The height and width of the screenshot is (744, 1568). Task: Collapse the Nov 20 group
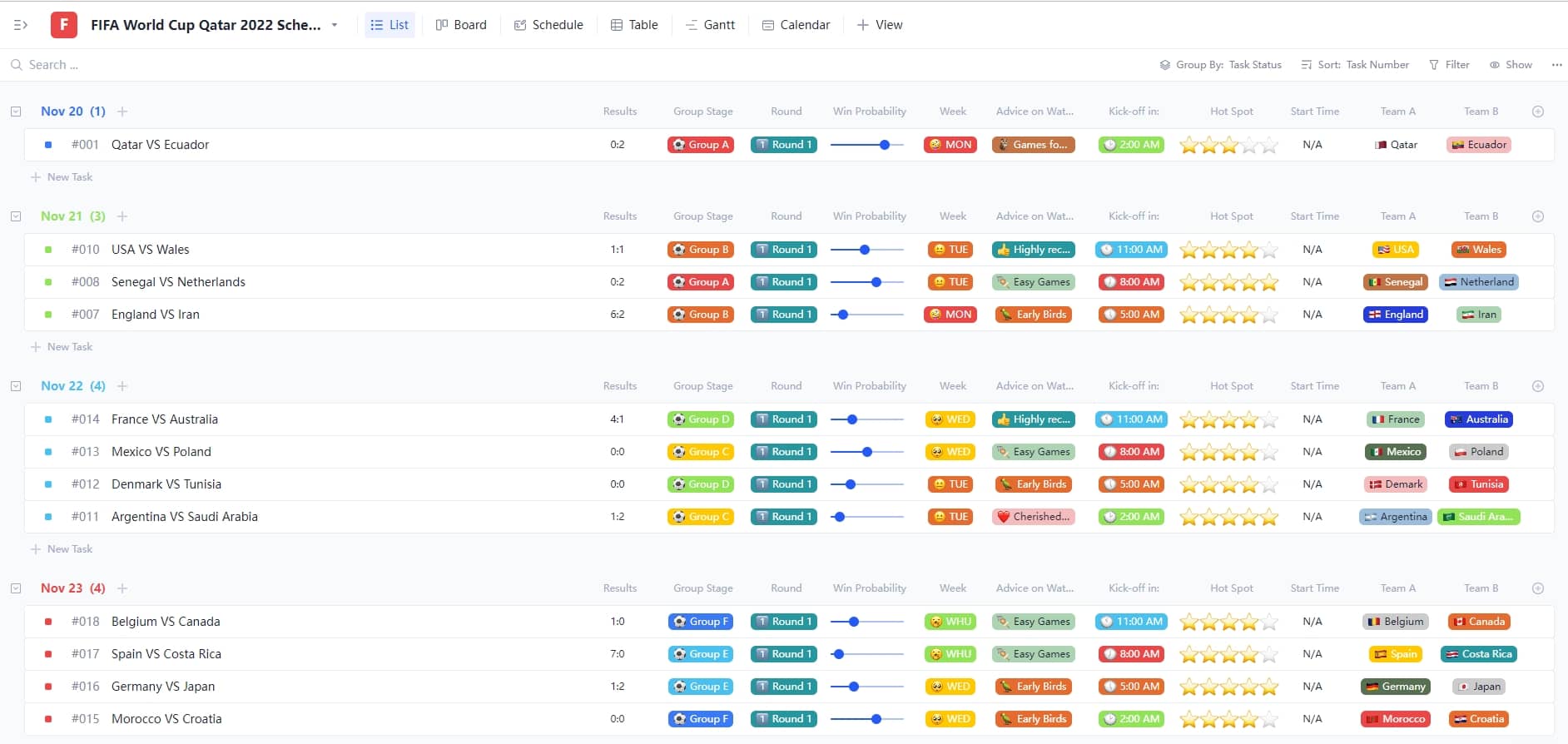pos(16,112)
